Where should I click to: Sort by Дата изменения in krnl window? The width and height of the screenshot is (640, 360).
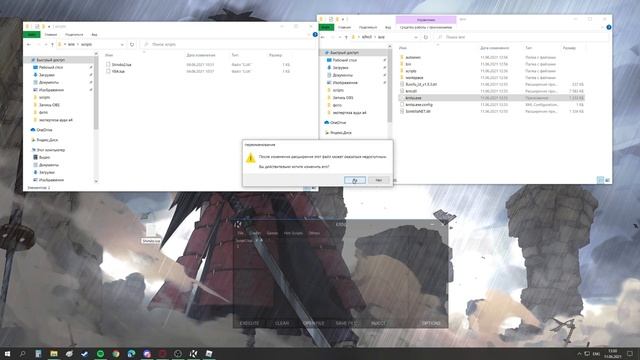pyautogui.click(x=494, y=48)
